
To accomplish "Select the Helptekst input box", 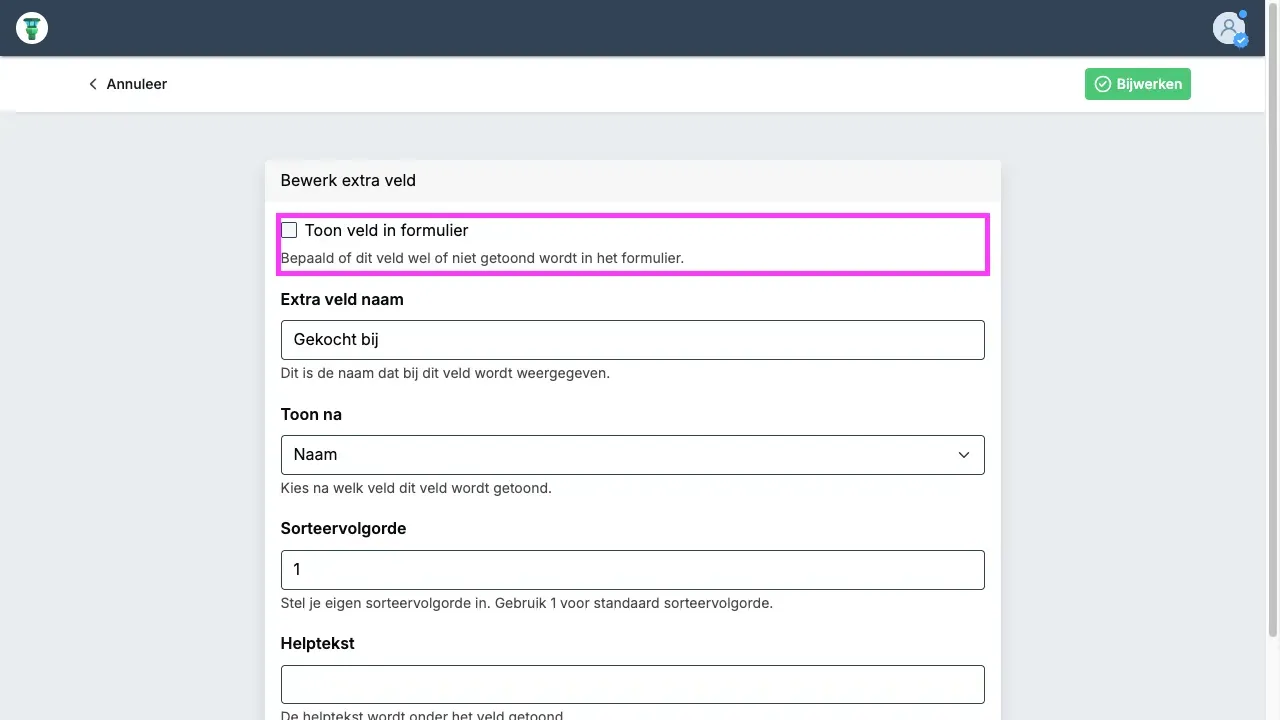I will [632, 685].
